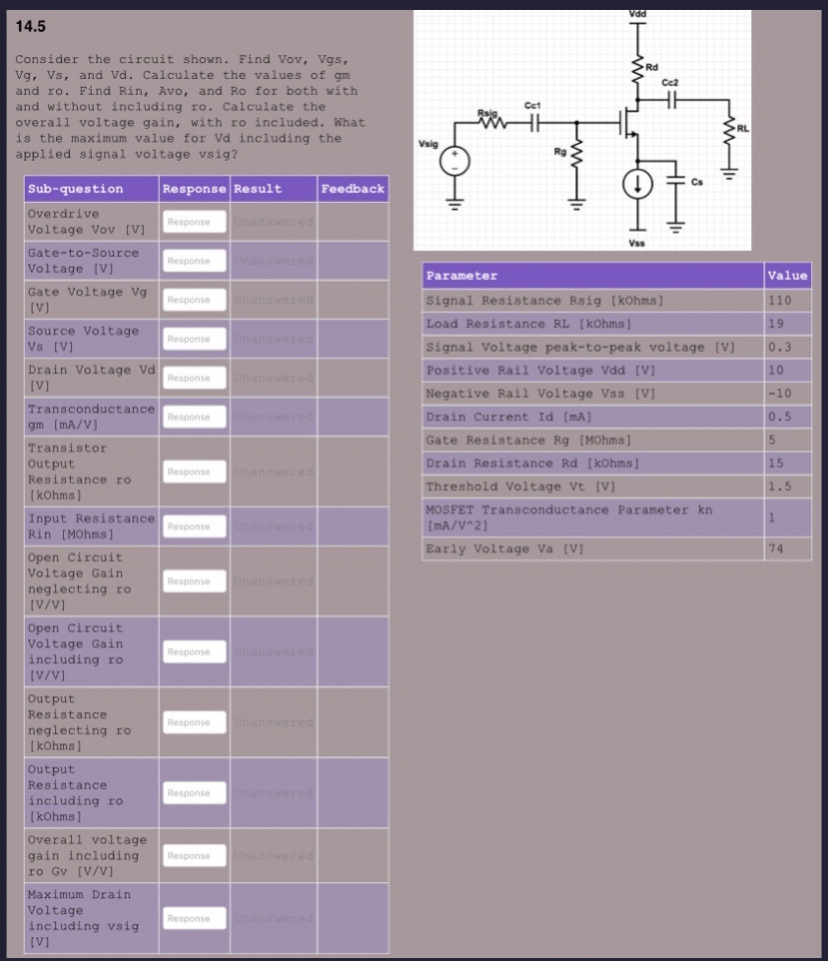Click the Transistor Output Resistance ro field
The width and height of the screenshot is (828, 961).
tap(193, 471)
